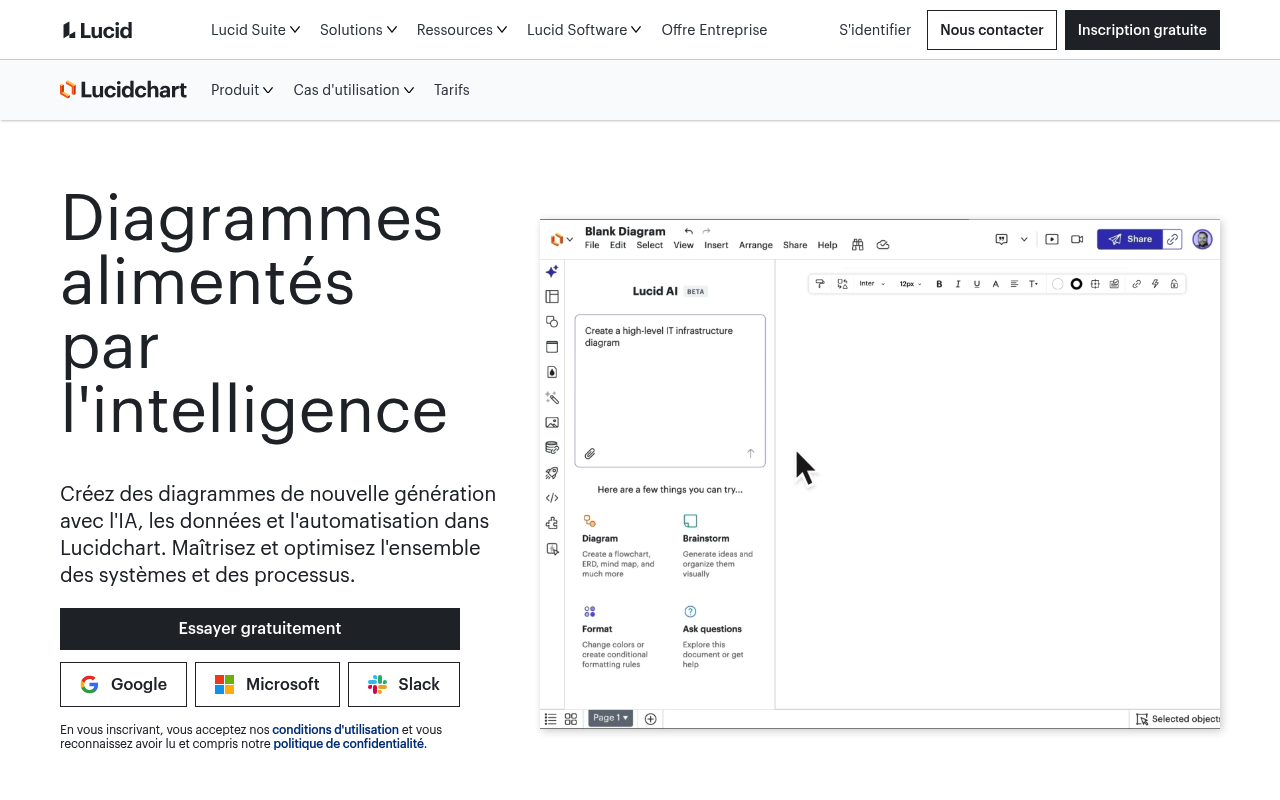Click Inscription gratuite button

point(1142,30)
